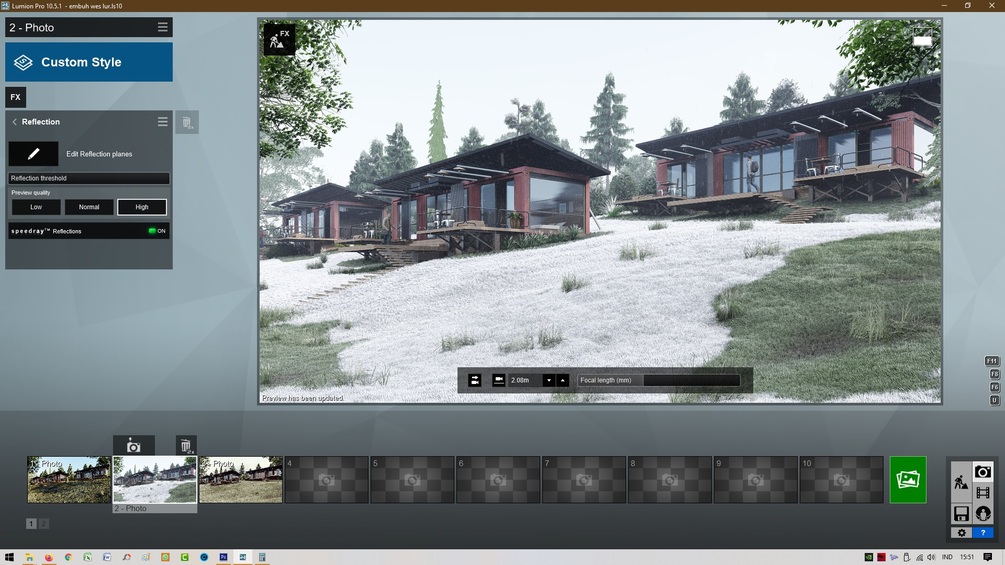This screenshot has width=1005, height=565.
Task: Switch to Photo mode with the camera icon
Action: pos(983,472)
